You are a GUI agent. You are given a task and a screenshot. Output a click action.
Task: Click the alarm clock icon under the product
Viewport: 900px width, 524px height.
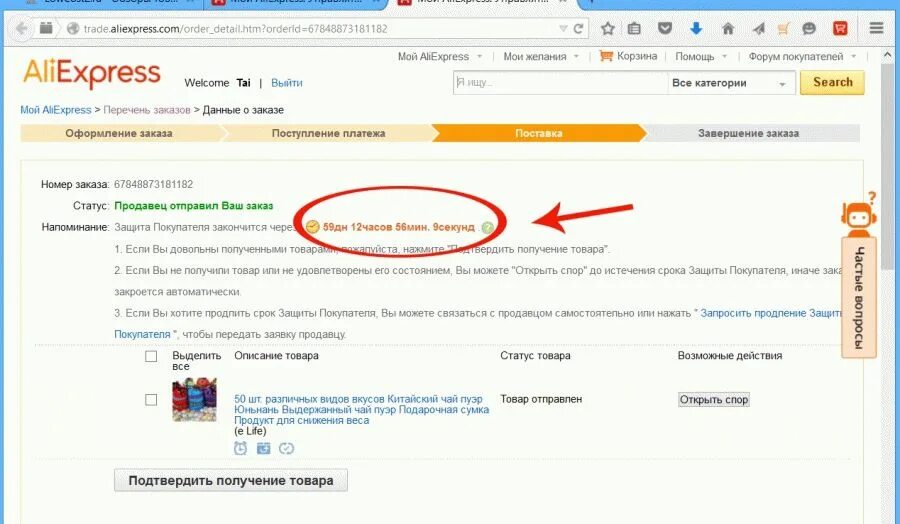240,448
